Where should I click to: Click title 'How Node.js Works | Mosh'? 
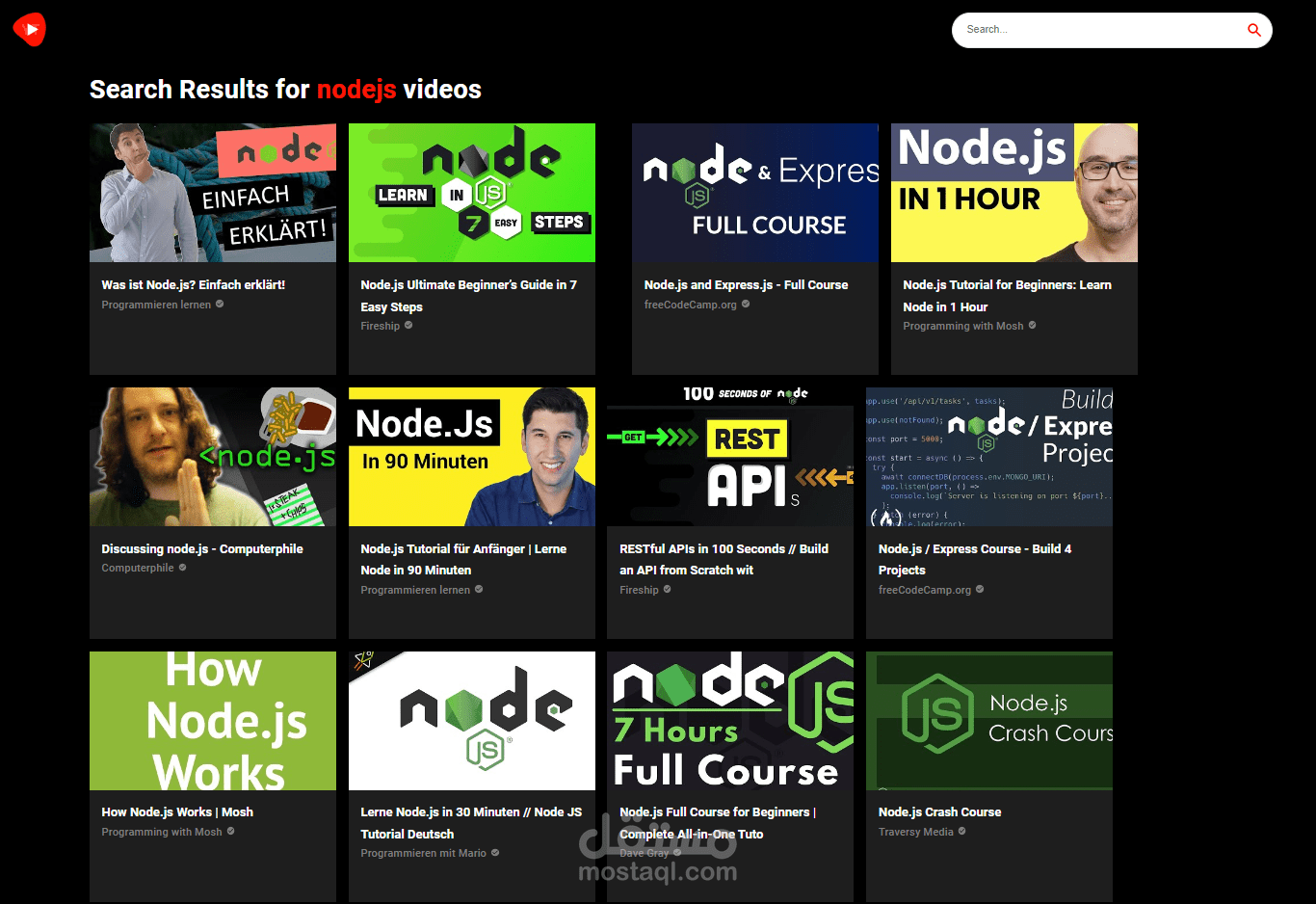[x=177, y=811]
